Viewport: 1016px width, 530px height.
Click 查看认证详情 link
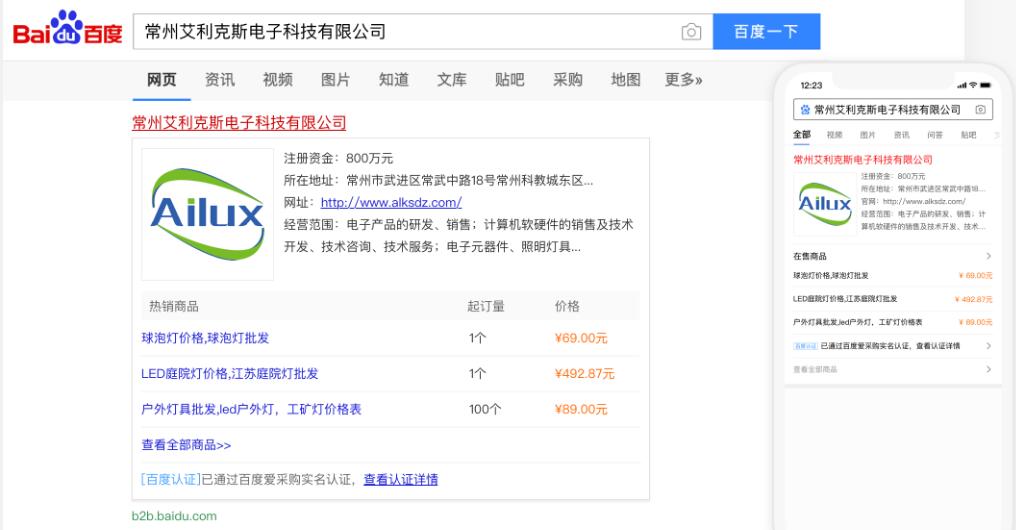click(400, 479)
